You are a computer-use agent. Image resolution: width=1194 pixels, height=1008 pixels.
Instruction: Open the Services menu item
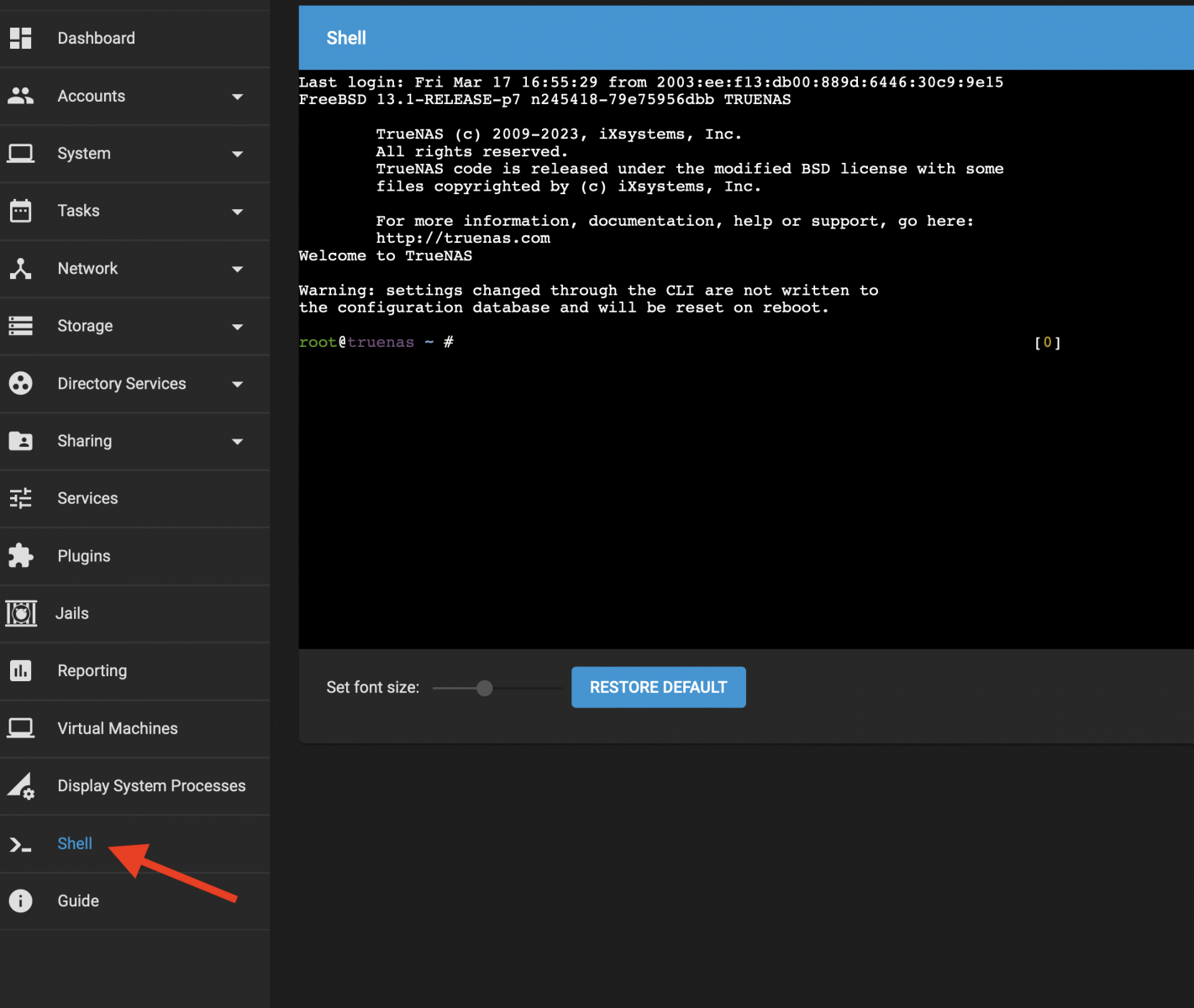(x=87, y=498)
